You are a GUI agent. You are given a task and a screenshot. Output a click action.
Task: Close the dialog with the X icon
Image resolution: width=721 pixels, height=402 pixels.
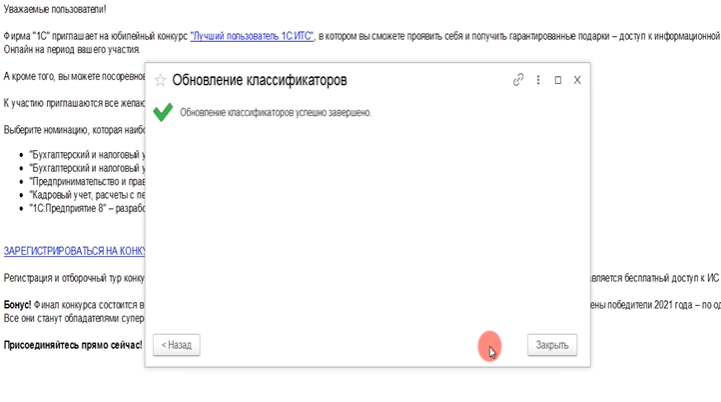point(577,80)
